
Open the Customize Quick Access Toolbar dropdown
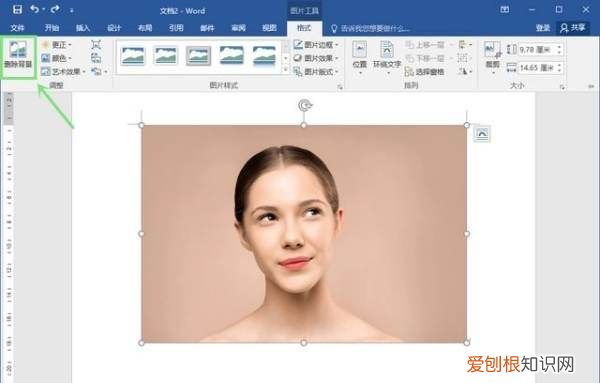click(x=71, y=11)
